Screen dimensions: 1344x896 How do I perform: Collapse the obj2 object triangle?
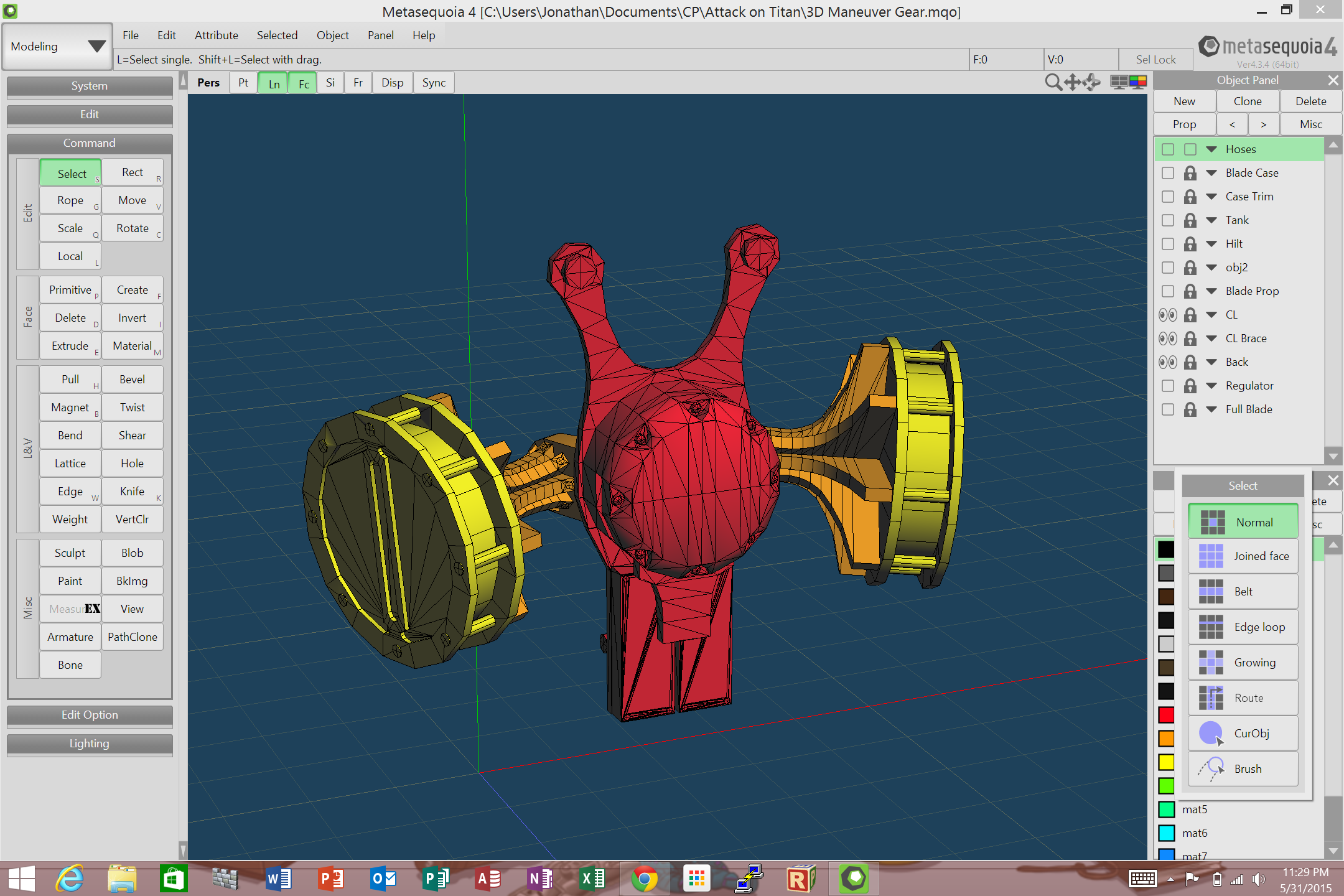(x=1211, y=268)
